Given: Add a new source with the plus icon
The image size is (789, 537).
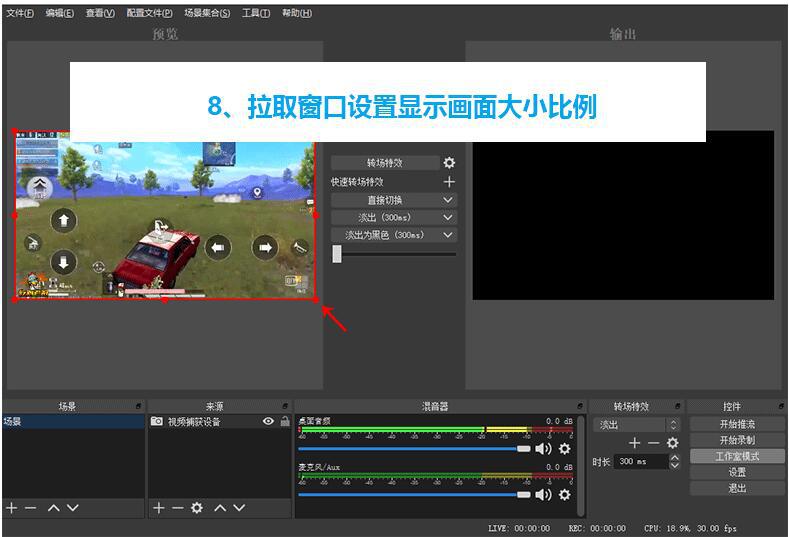Looking at the screenshot, I should tap(159, 508).
